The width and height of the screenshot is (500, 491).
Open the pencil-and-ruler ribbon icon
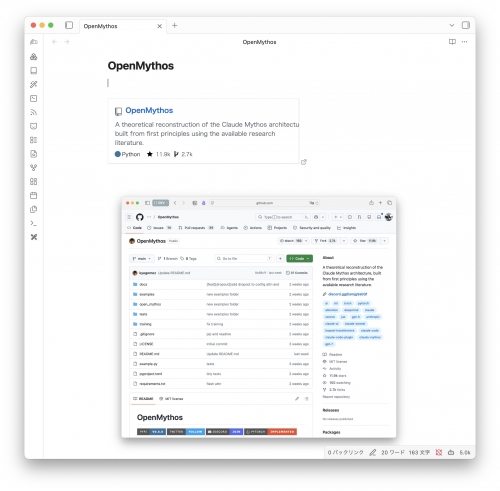pyautogui.click(x=34, y=84)
